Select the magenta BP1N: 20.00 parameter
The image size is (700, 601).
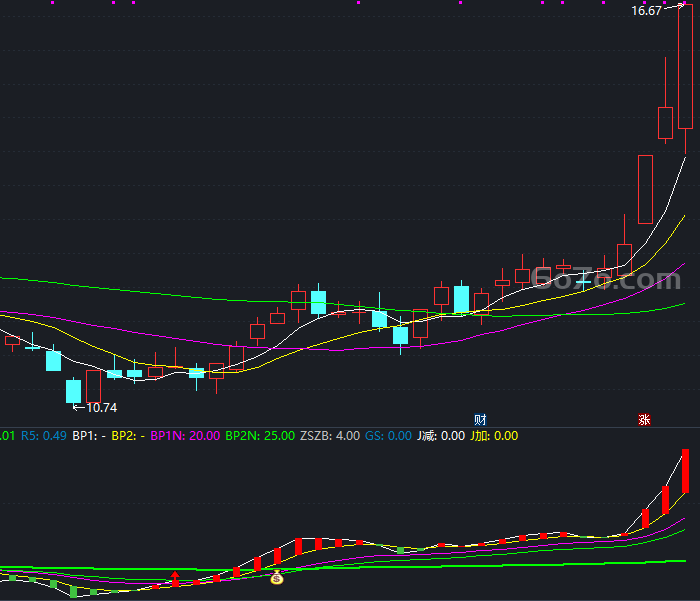pyautogui.click(x=185, y=436)
